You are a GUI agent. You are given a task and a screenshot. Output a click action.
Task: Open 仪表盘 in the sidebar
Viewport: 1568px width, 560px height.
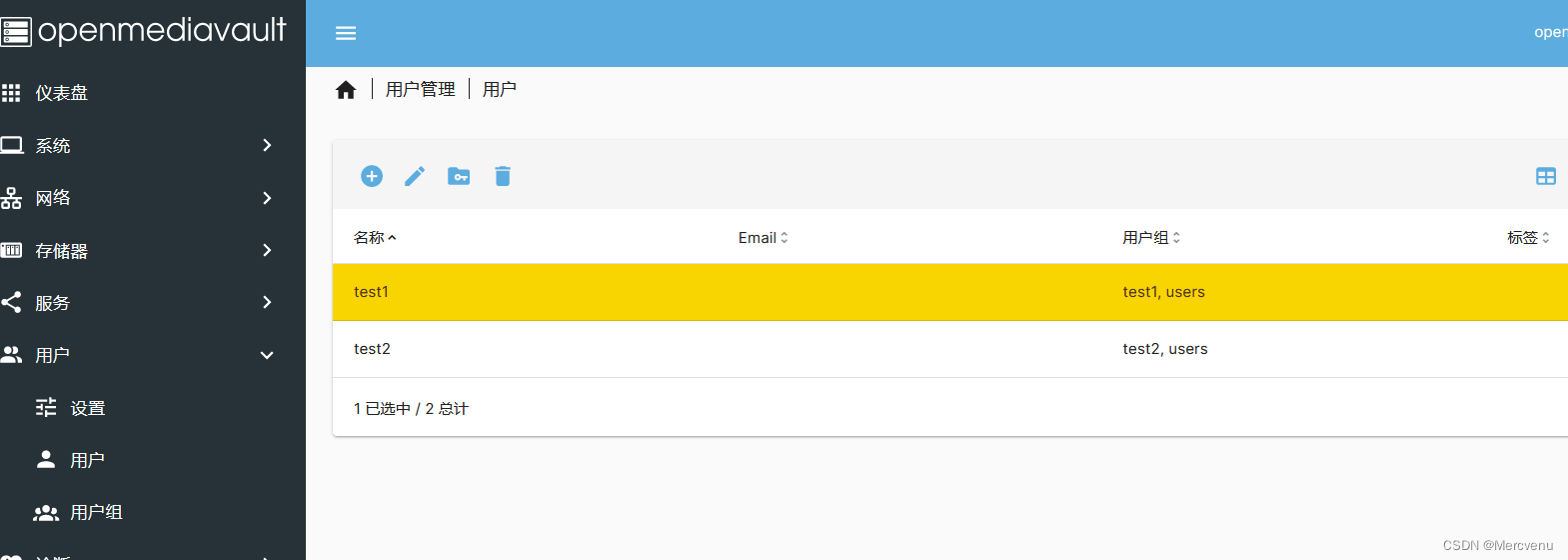point(62,93)
